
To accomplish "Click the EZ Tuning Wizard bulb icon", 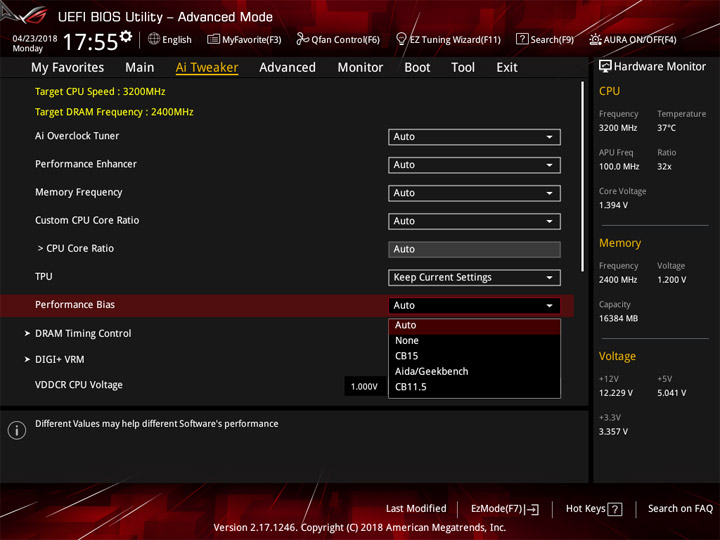I will click(401, 39).
